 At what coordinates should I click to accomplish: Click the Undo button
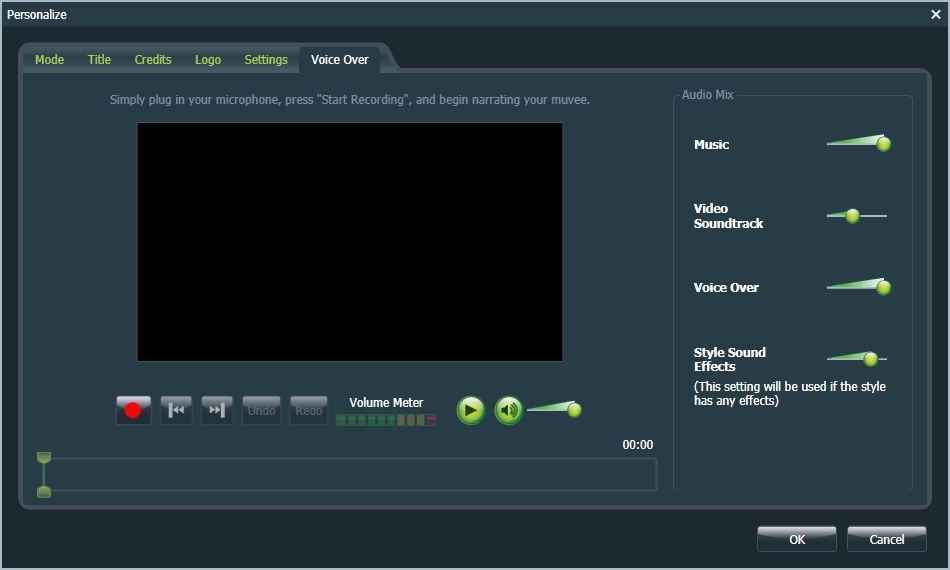261,410
